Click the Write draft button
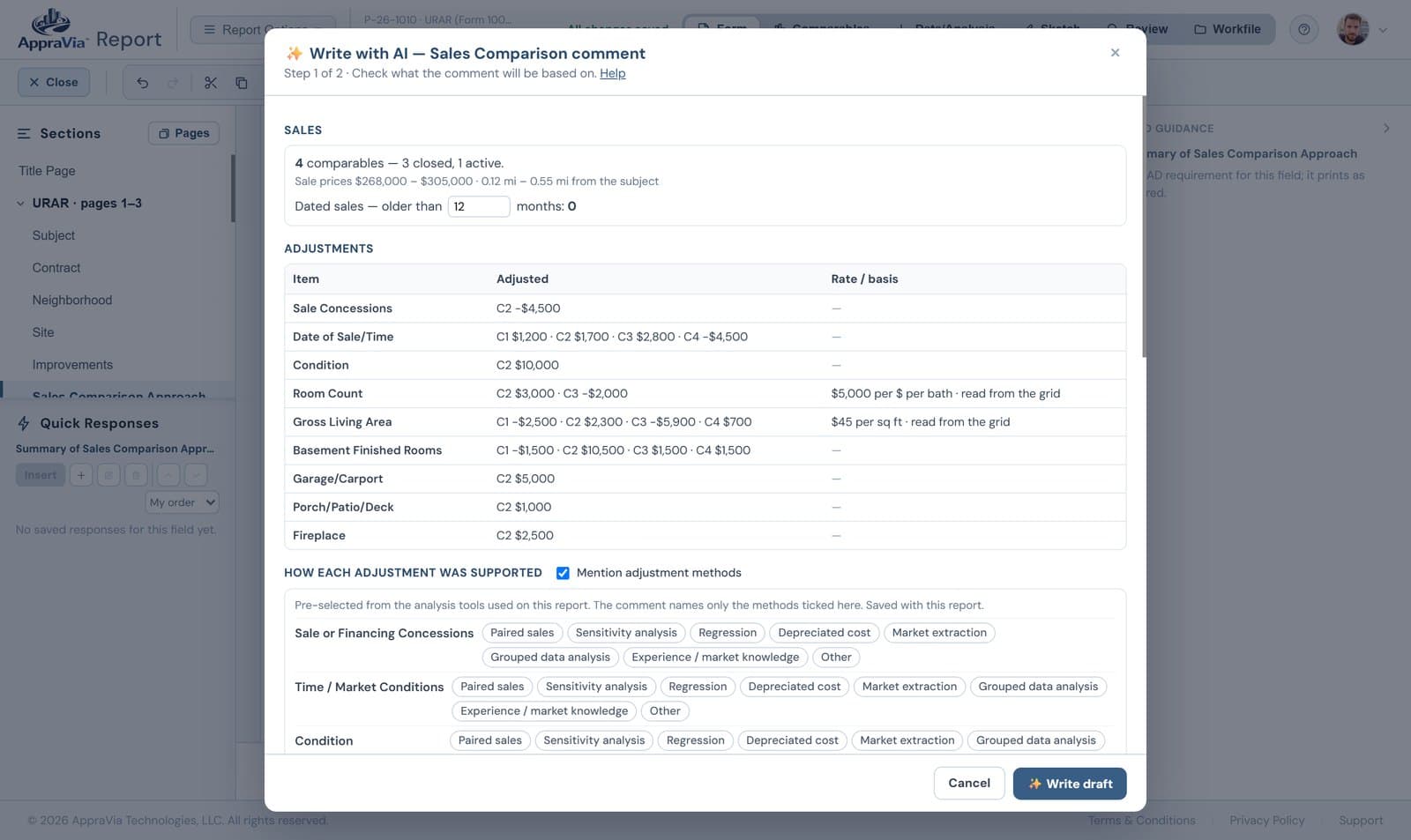Screen dimensions: 1411x840 pyautogui.click(x=1069, y=784)
